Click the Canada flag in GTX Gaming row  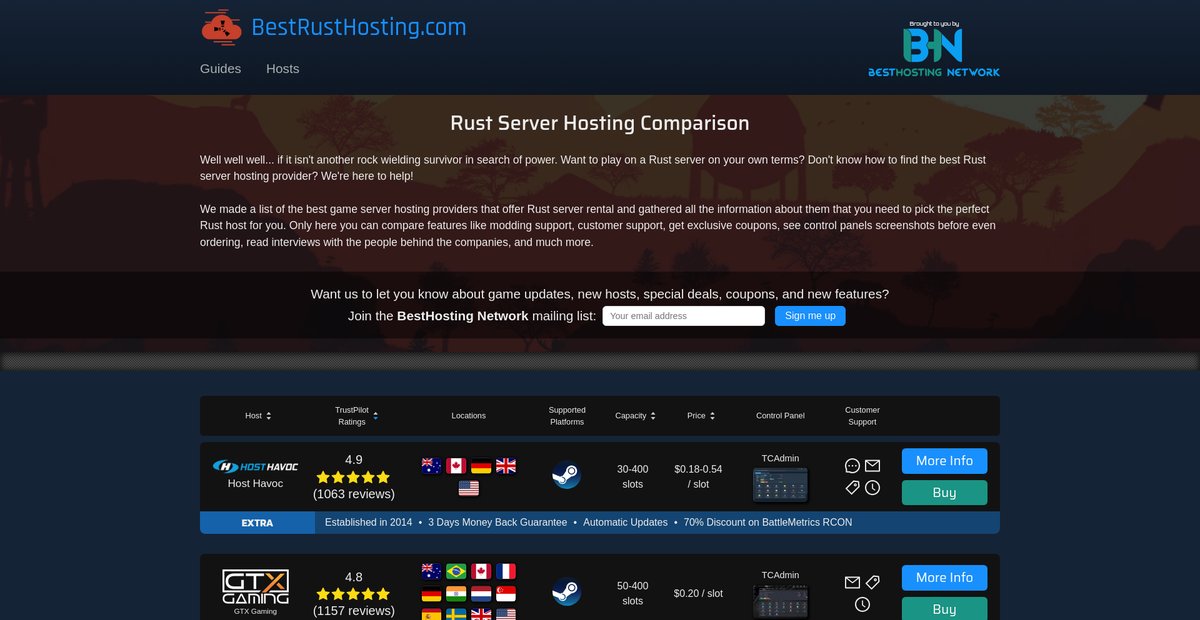point(481,572)
